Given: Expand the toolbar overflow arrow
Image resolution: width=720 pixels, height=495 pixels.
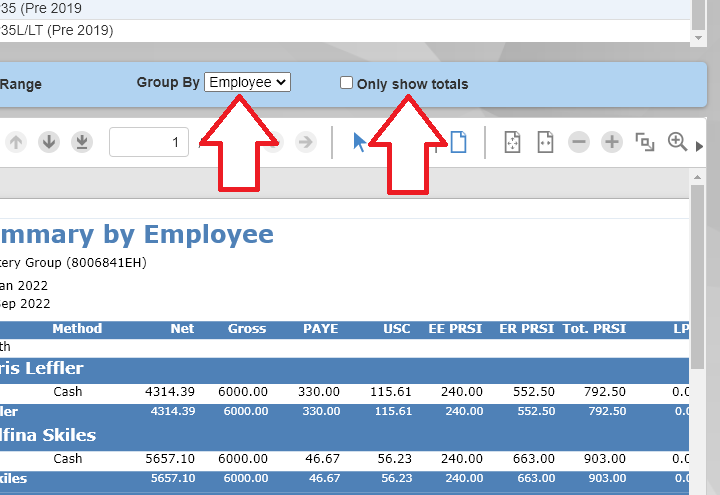Looking at the screenshot, I should pos(700,146).
